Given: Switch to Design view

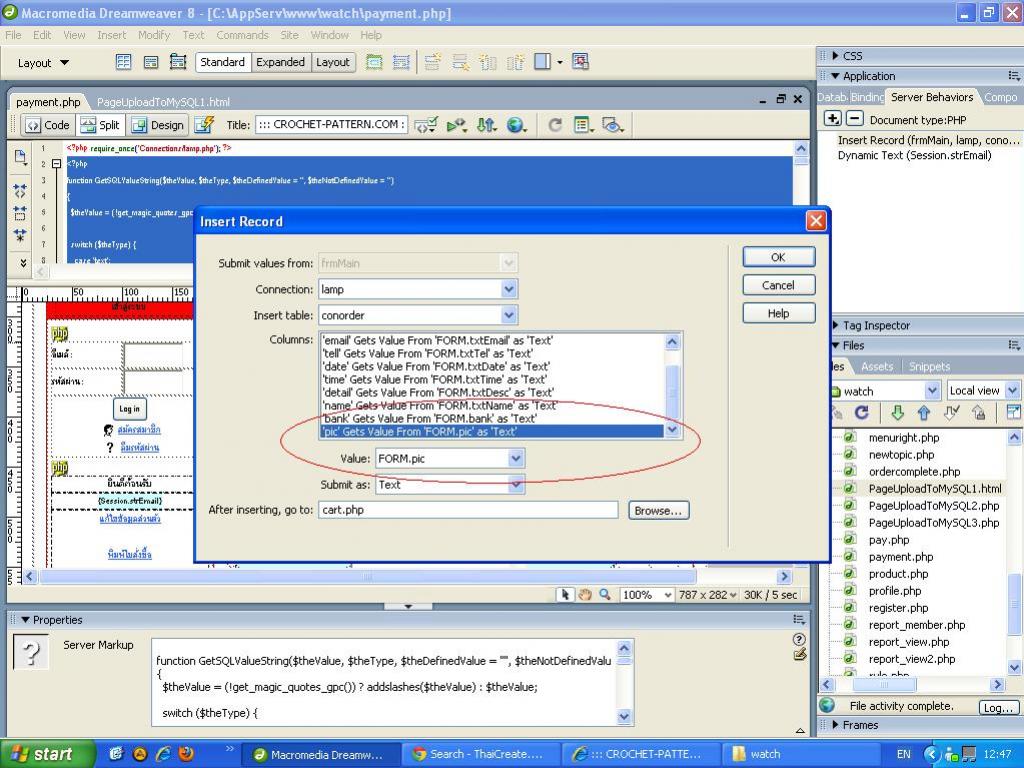Looking at the screenshot, I should (158, 125).
